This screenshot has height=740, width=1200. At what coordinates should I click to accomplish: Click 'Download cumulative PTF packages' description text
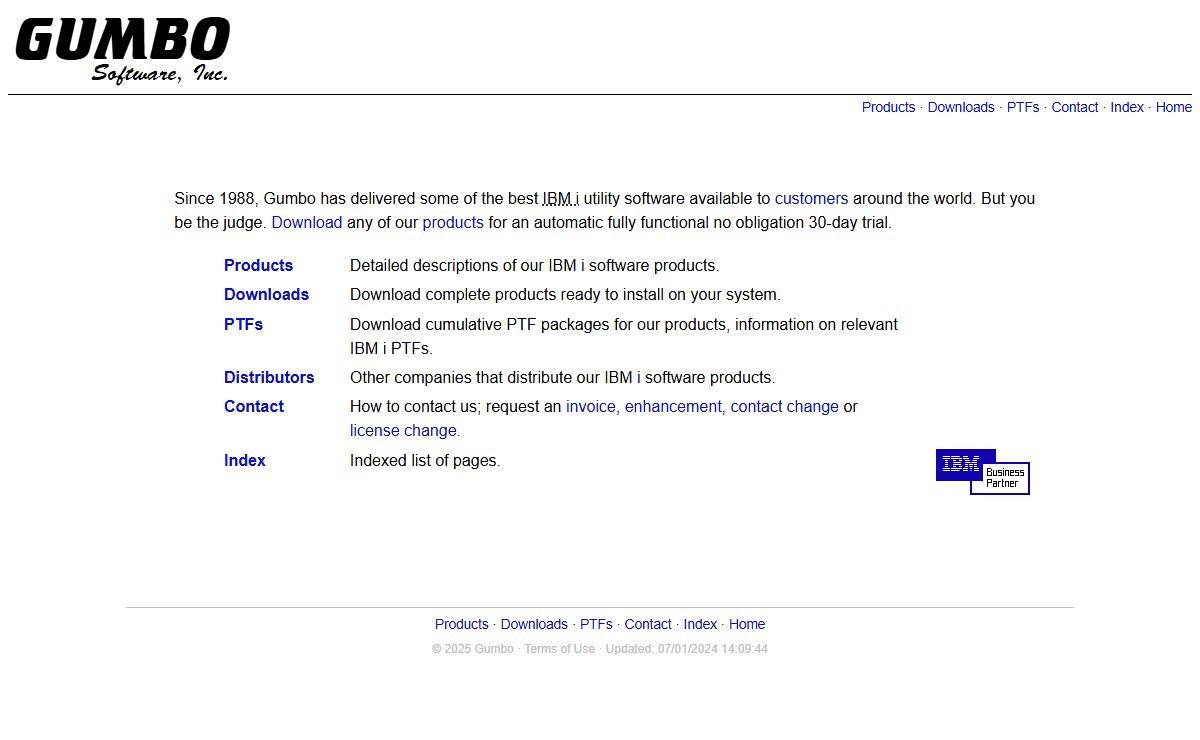click(624, 336)
